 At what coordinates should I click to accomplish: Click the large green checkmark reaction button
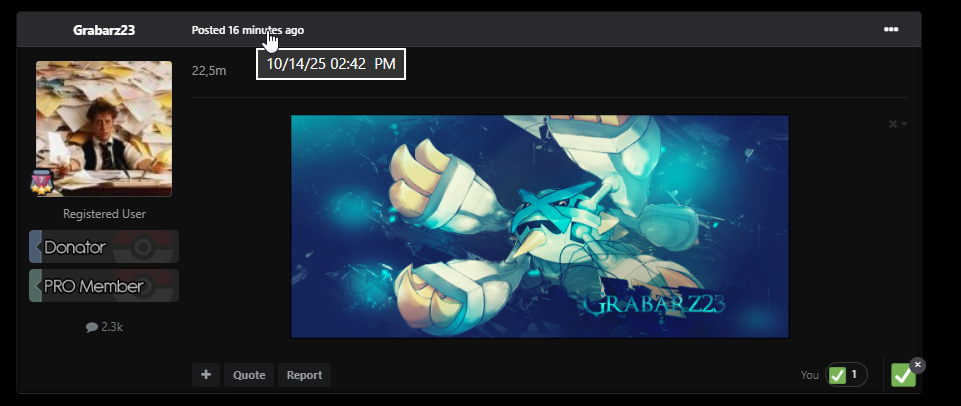coord(903,376)
